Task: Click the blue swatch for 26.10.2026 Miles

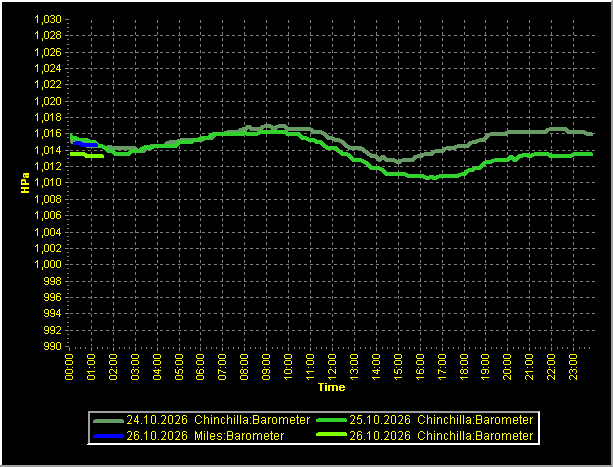Action: tap(108, 436)
